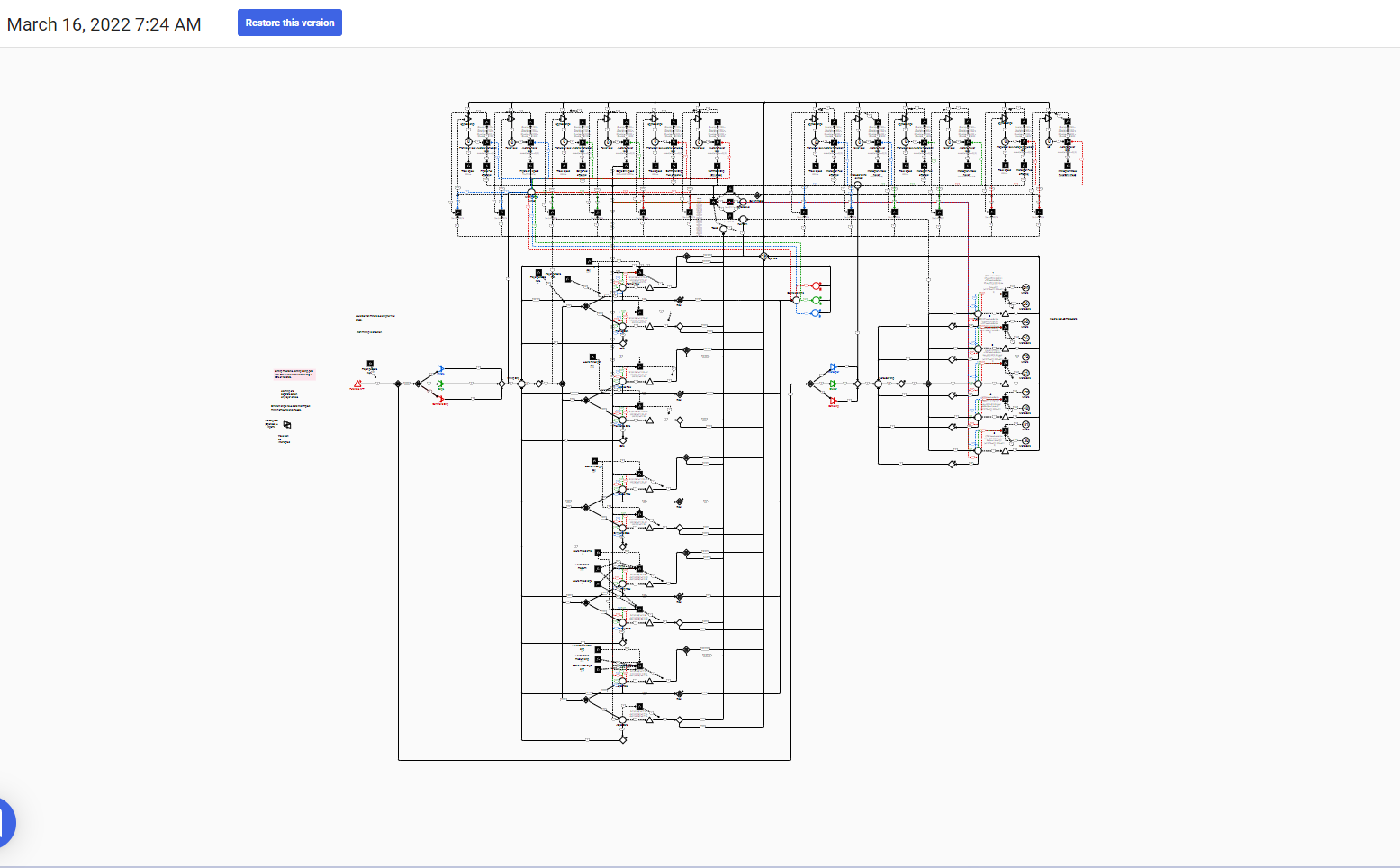The image size is (1400, 868).
Task: Select the short text line below the two-line label
Action: tap(369, 332)
